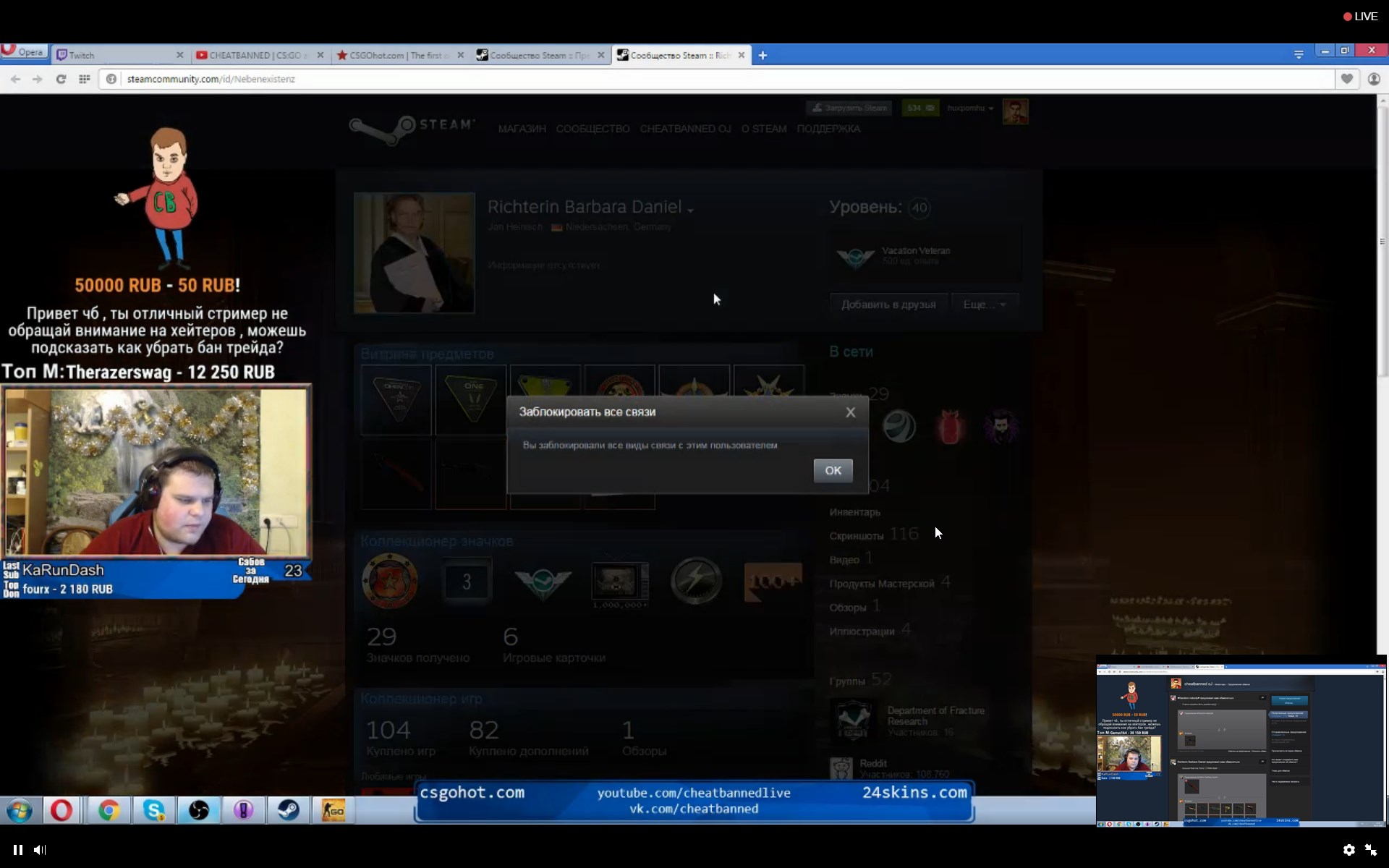The image size is (1389, 868).
Task: Click the browser reload icon
Action: [61, 79]
